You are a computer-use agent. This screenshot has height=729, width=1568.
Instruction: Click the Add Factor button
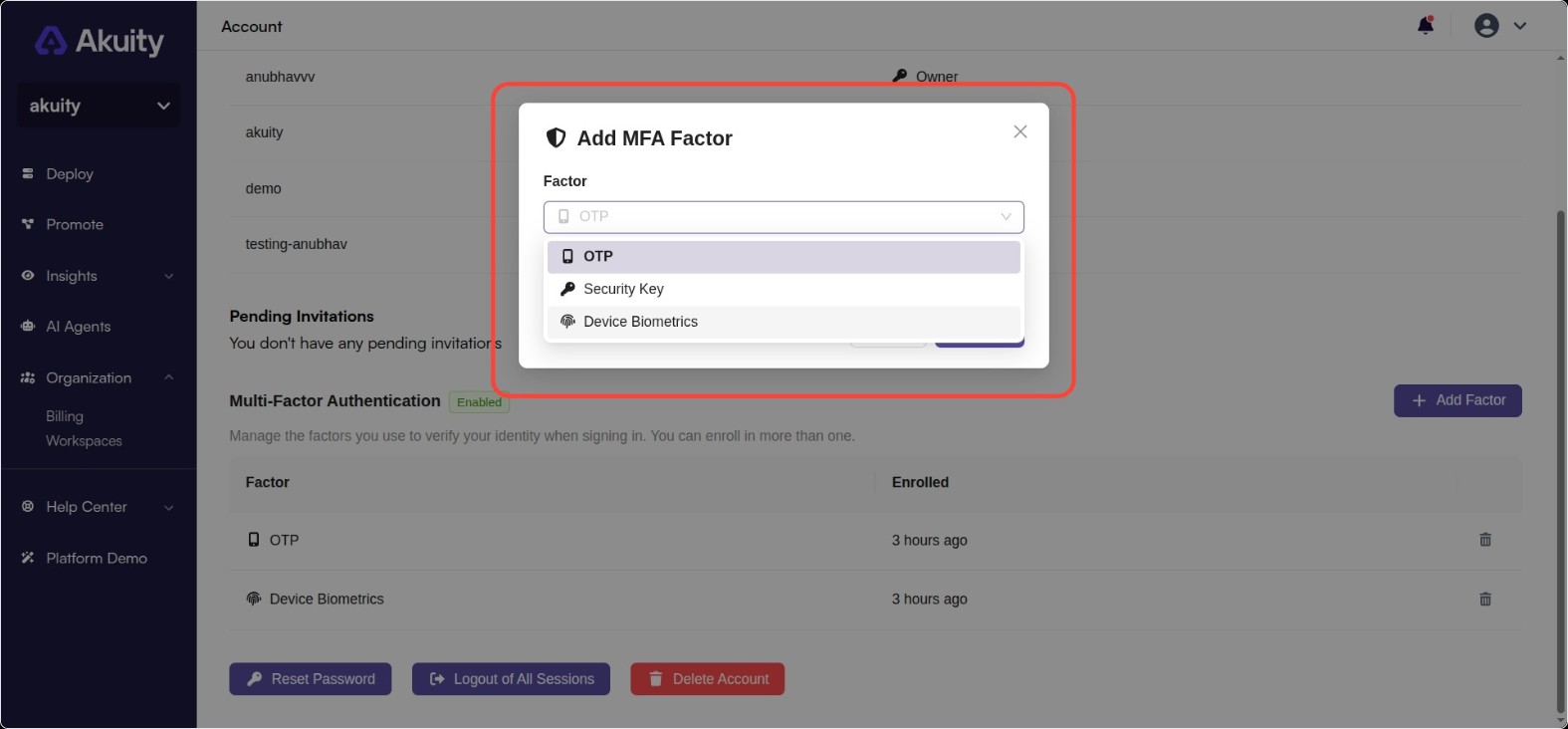point(1457,400)
